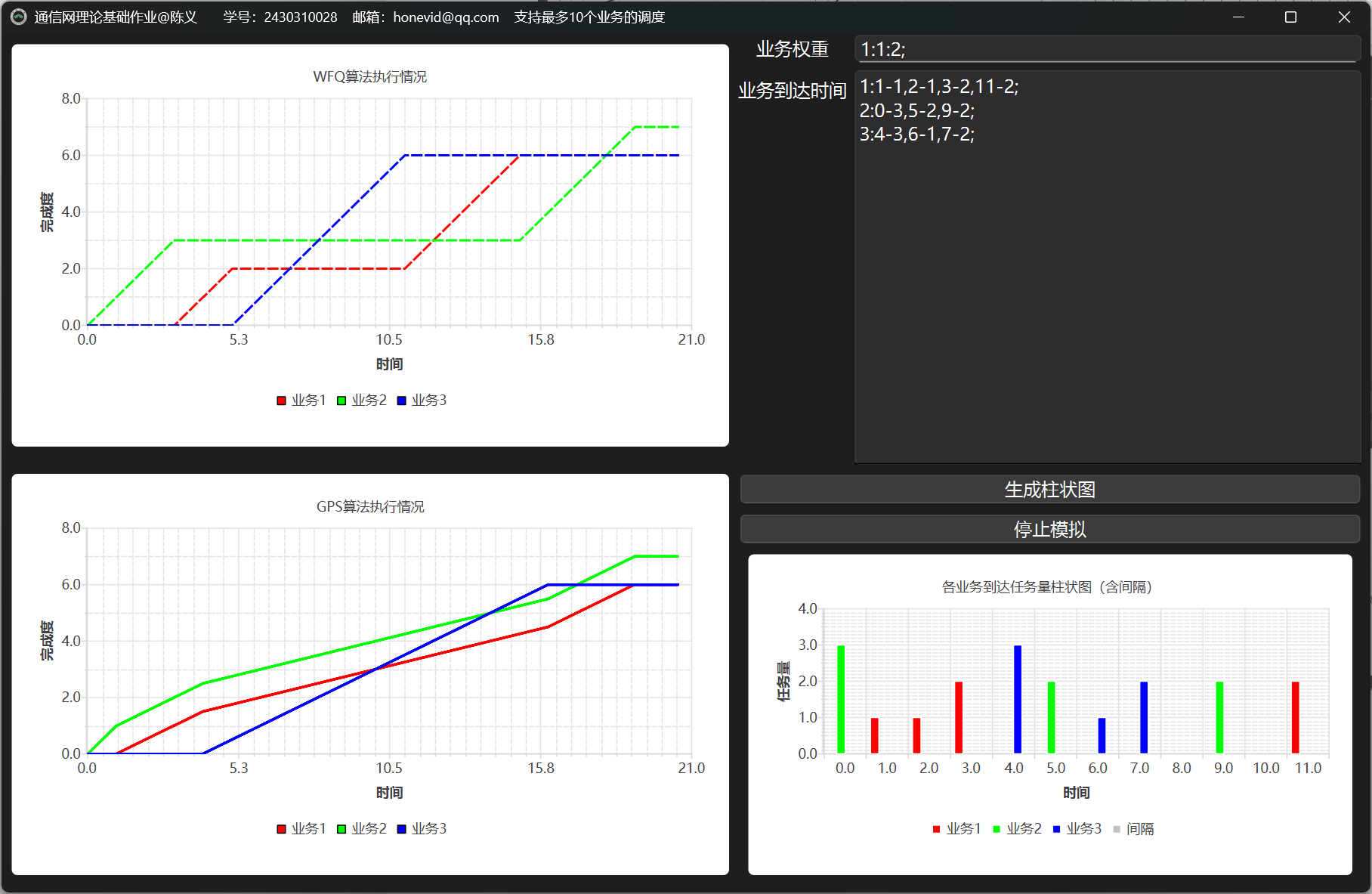This screenshot has height=894, width=1372.
Task: Click the WFQ算法执行情况 chart title
Action: tap(369, 77)
